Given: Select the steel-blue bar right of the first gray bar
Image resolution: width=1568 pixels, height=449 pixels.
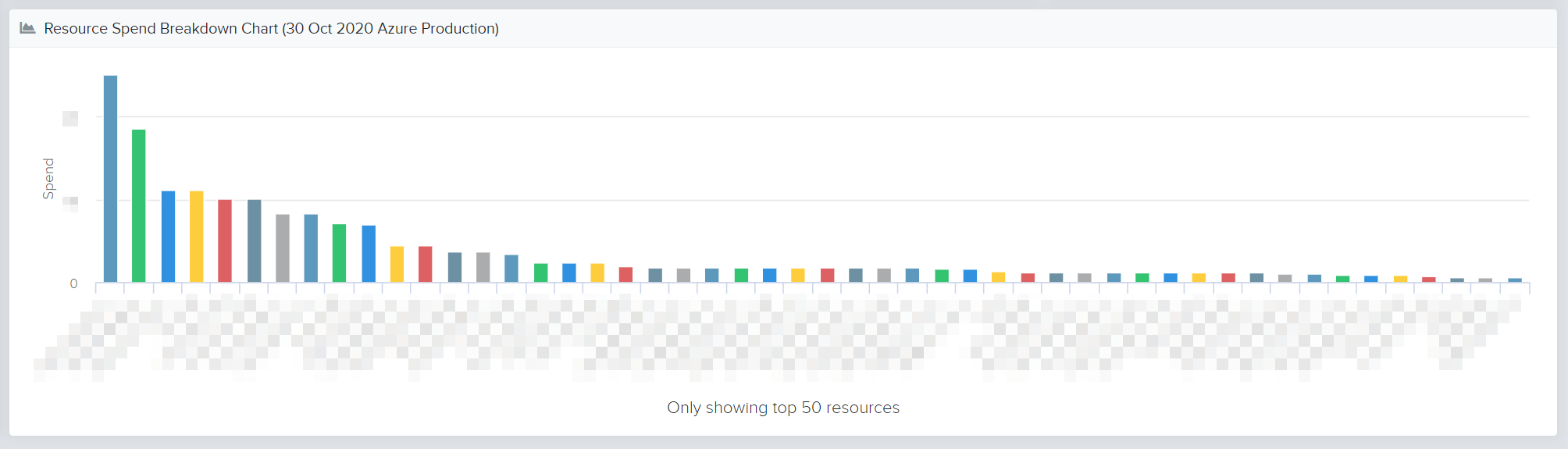Looking at the screenshot, I should [311, 248].
